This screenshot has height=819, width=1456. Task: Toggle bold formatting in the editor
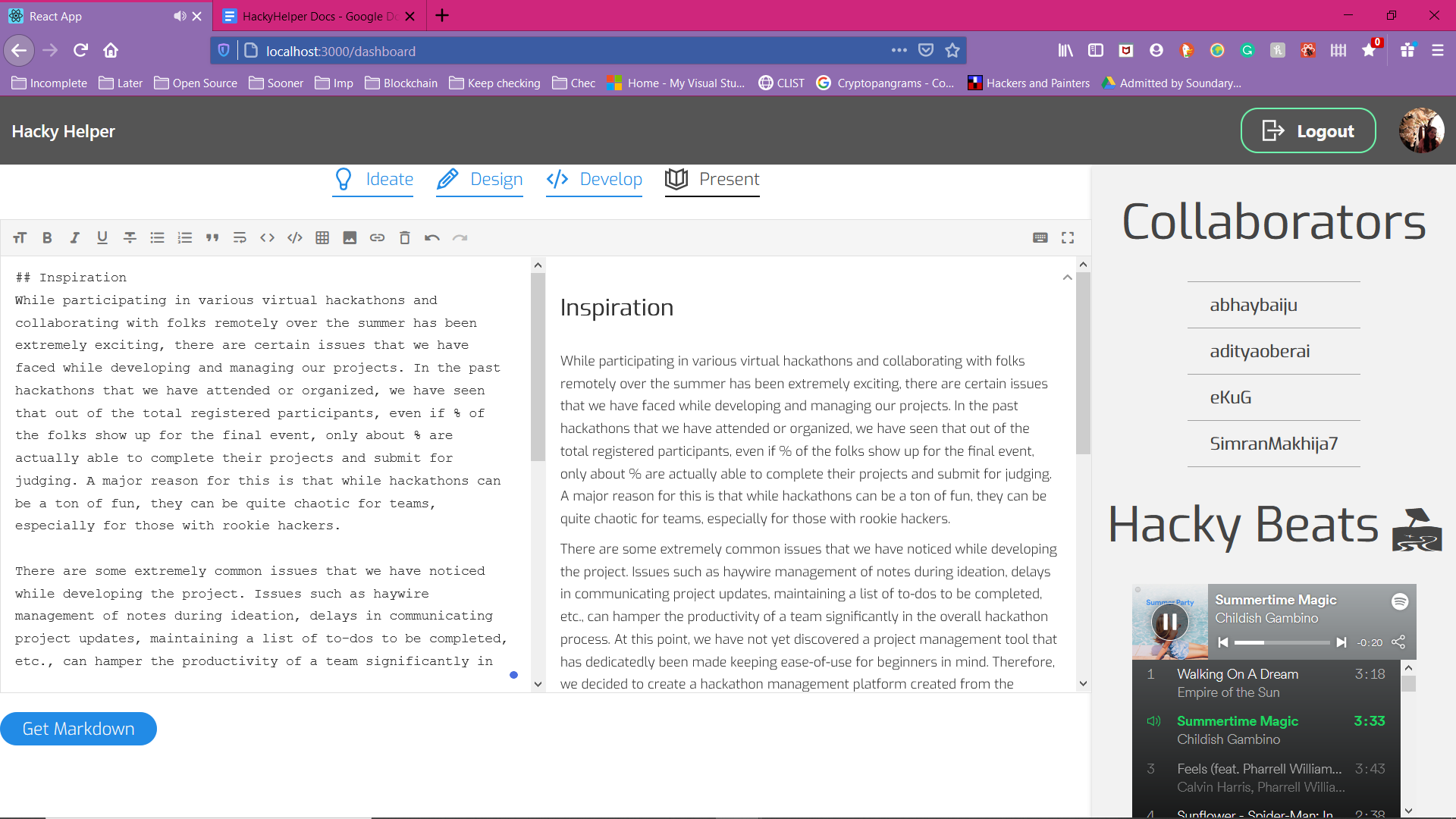(x=47, y=238)
